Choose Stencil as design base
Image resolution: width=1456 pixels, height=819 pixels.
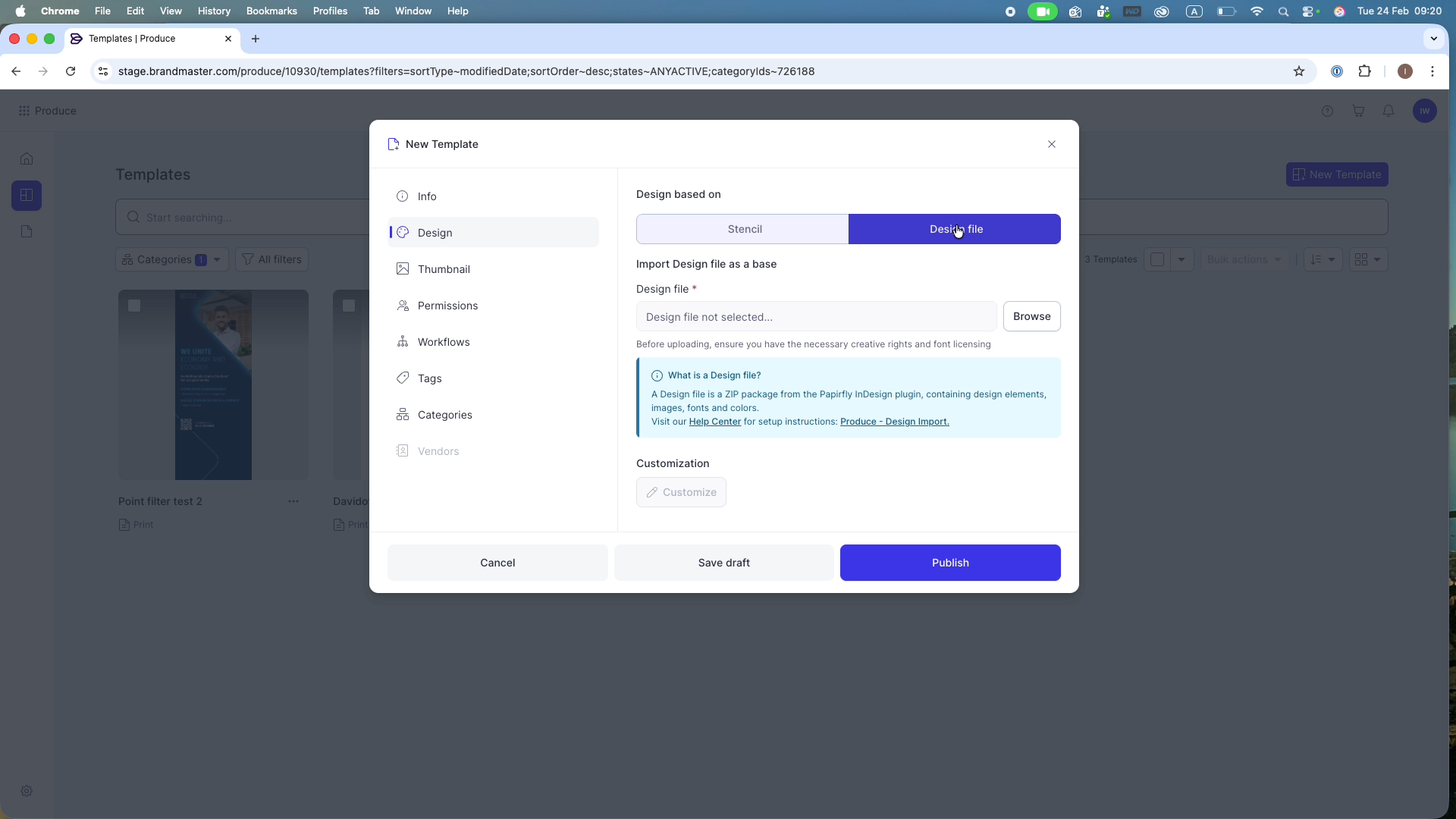point(742,229)
